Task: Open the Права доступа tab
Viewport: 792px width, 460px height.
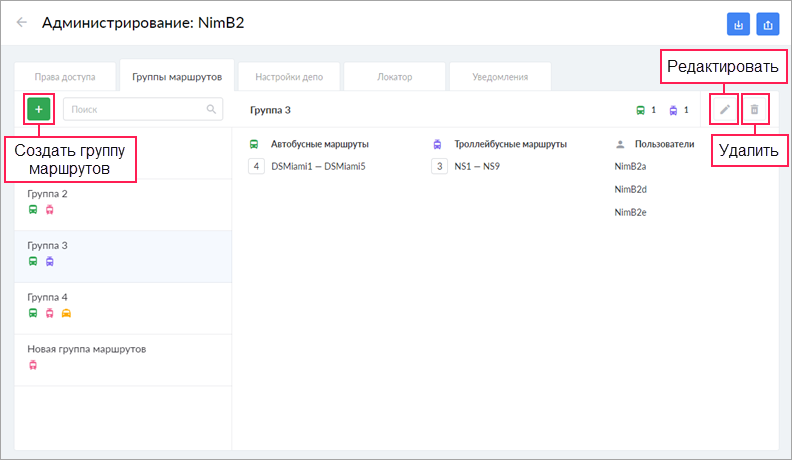Action: click(x=65, y=76)
